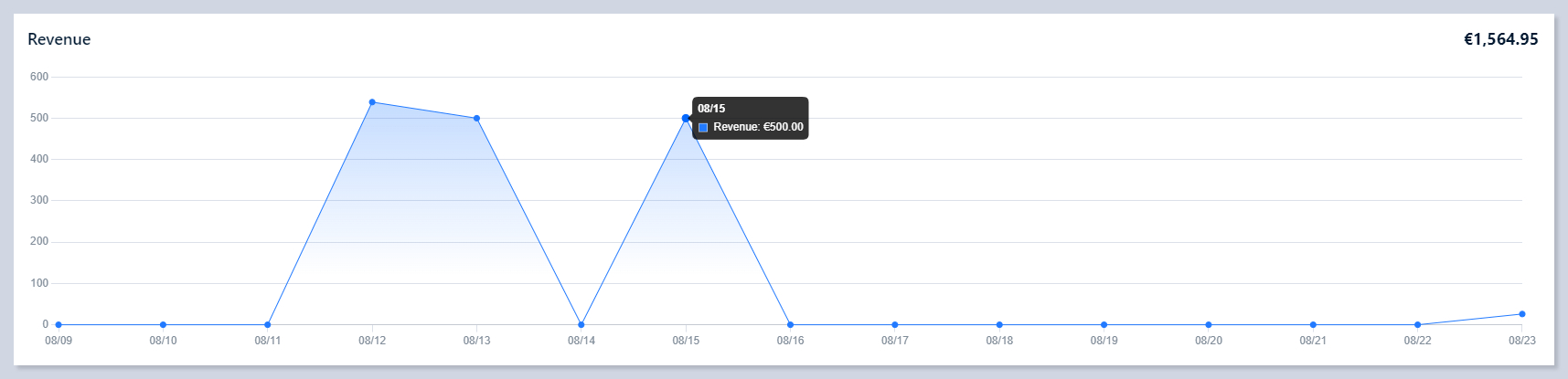The image size is (1568, 379).
Task: Select the 08/14 zero-revenue data point
Action: pyautogui.click(x=581, y=324)
